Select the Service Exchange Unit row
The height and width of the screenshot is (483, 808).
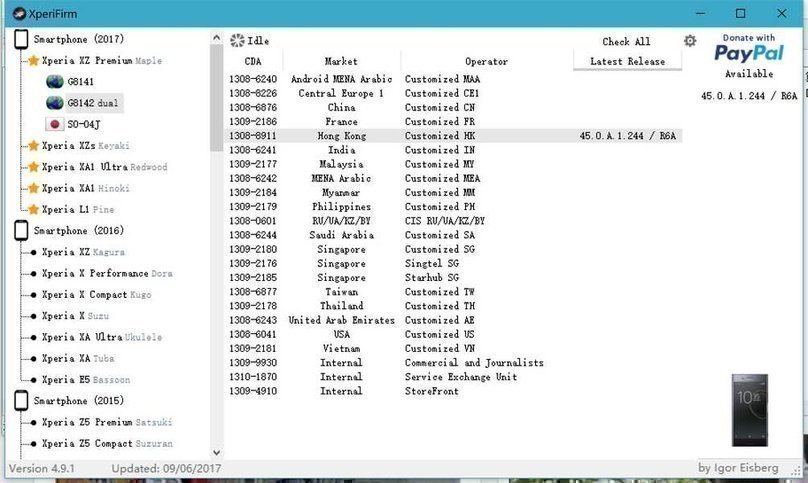(453, 377)
